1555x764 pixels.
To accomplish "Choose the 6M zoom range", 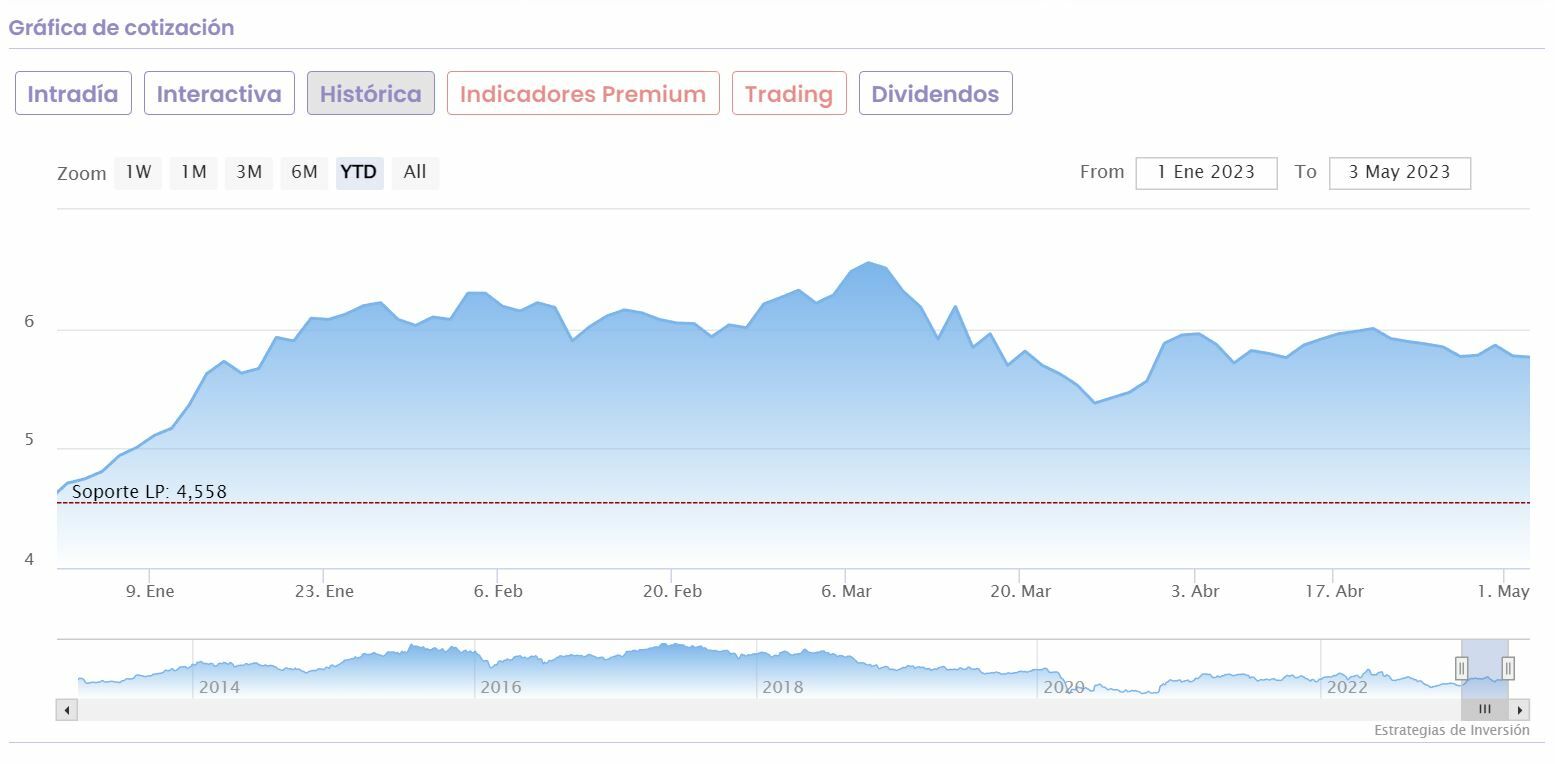I will (x=304, y=172).
